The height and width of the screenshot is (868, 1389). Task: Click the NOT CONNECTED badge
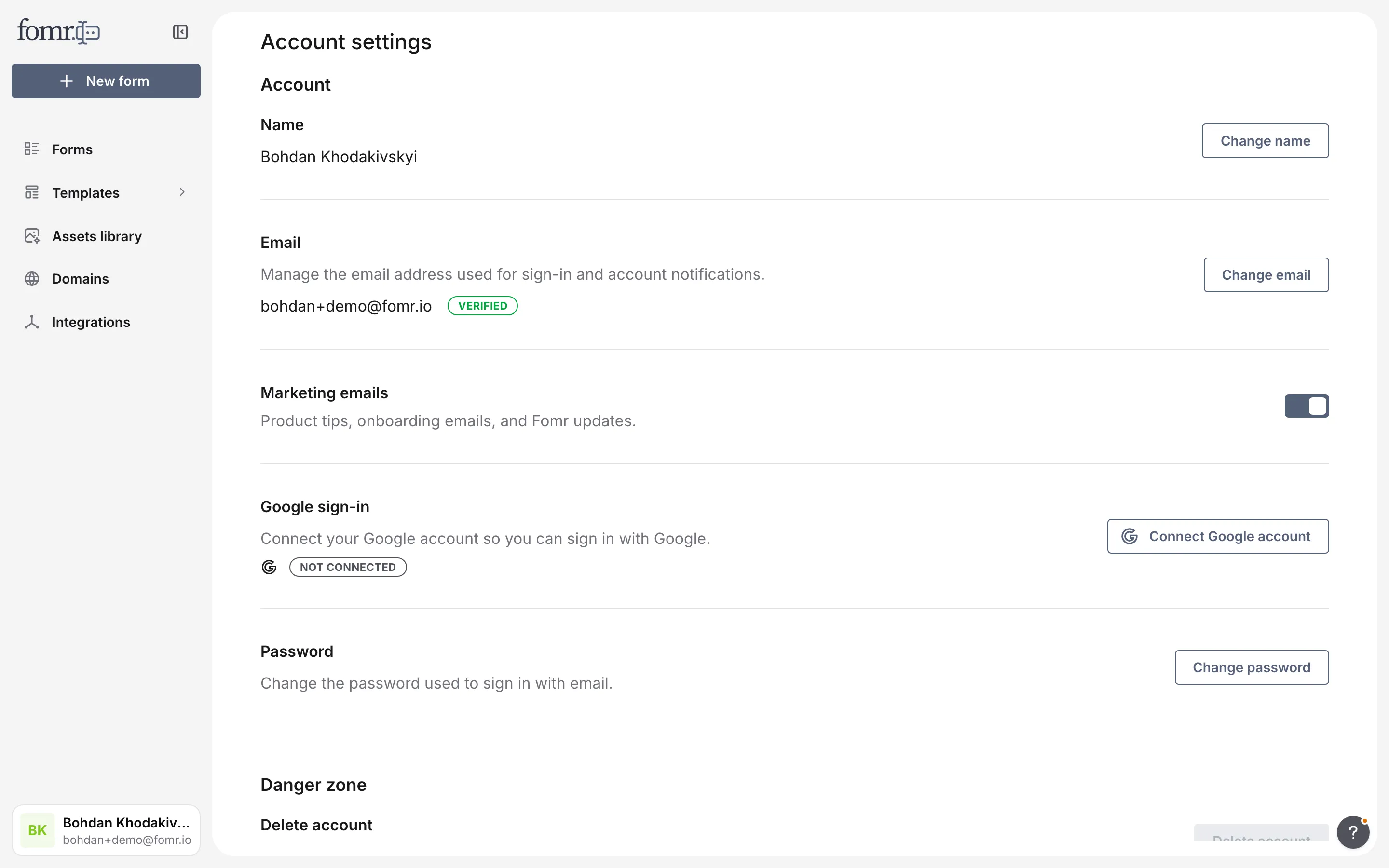[x=348, y=567]
